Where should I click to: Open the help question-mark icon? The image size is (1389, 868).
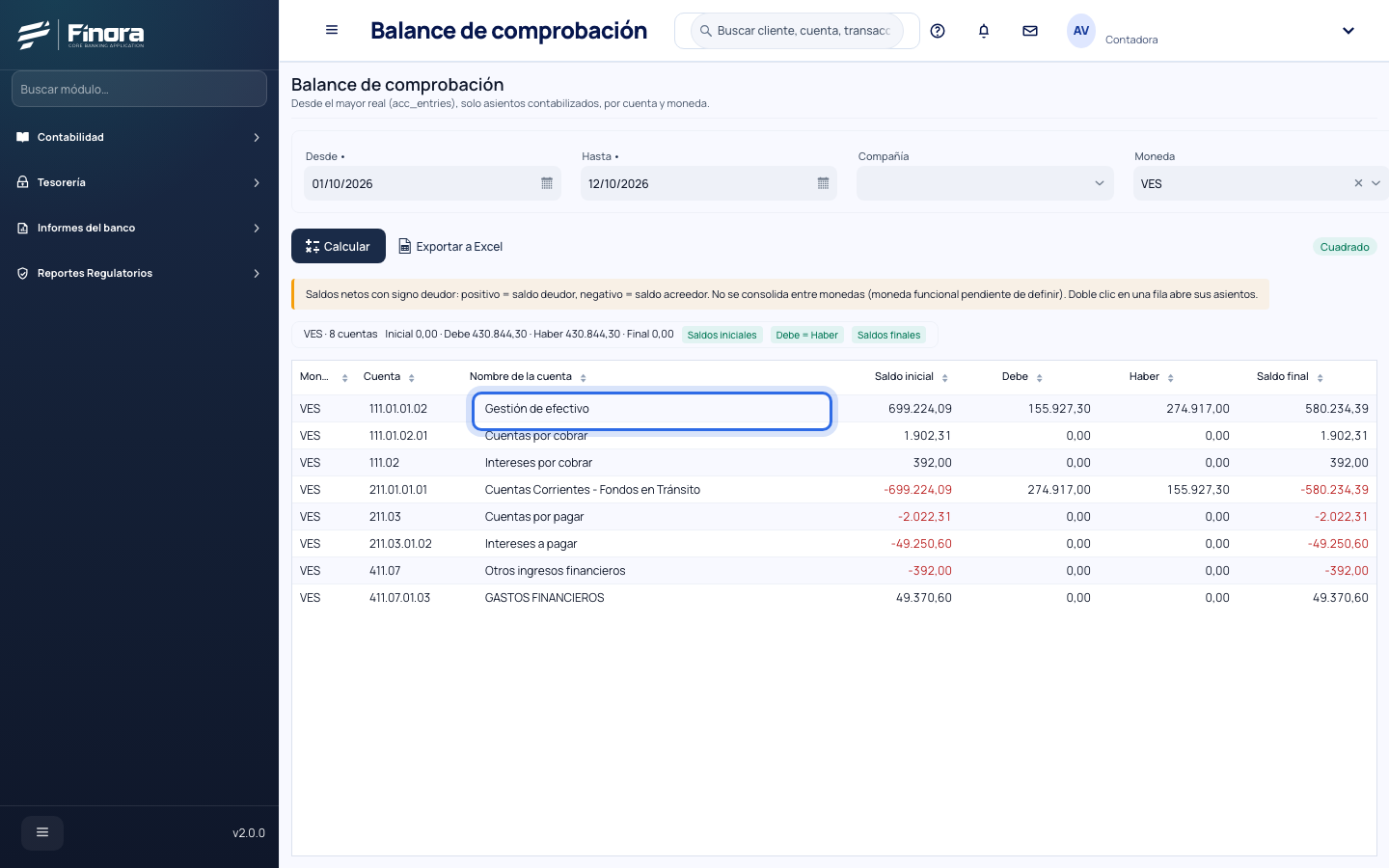pyautogui.click(x=938, y=31)
